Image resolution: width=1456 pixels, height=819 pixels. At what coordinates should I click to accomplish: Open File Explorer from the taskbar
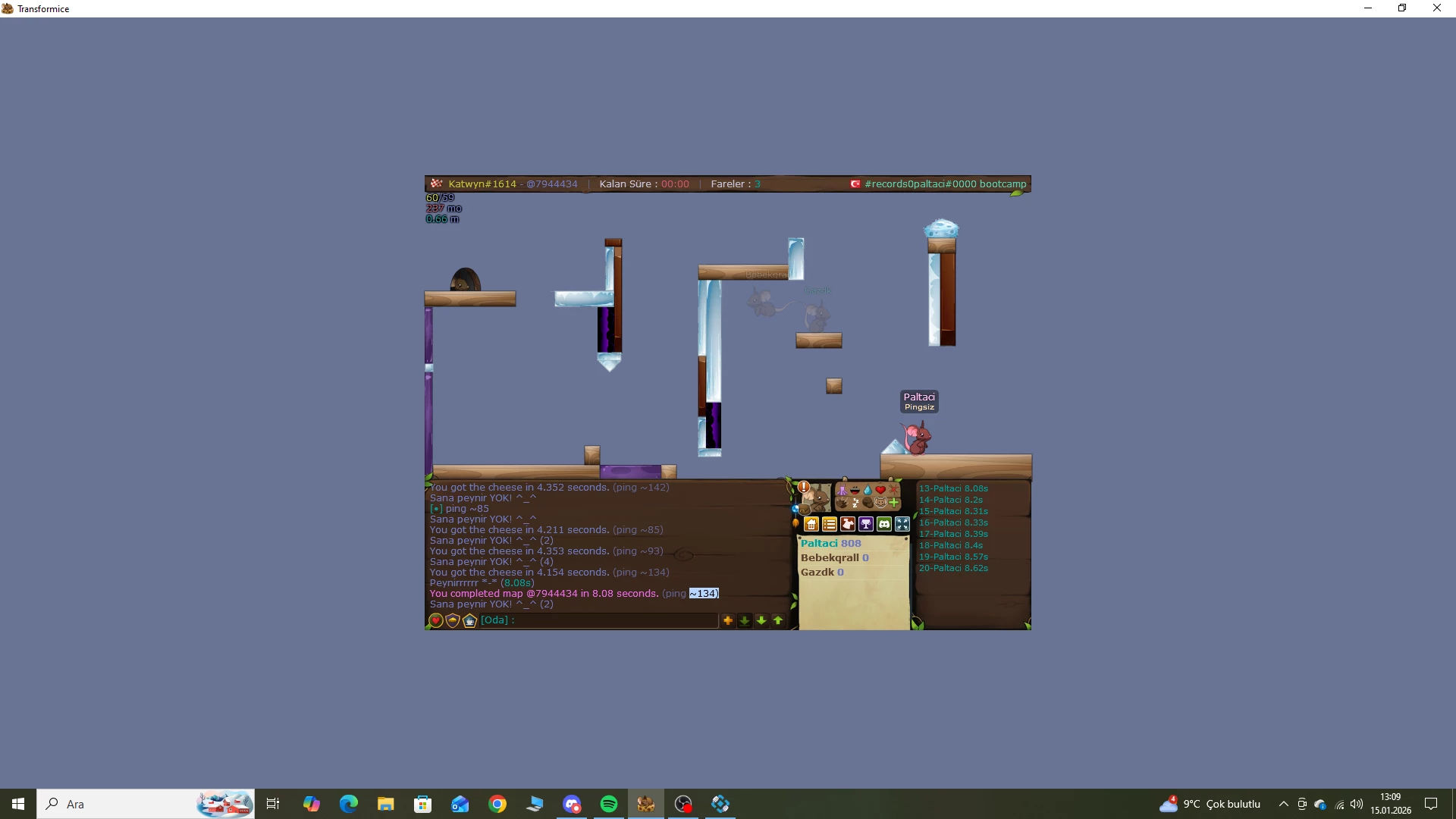click(386, 804)
